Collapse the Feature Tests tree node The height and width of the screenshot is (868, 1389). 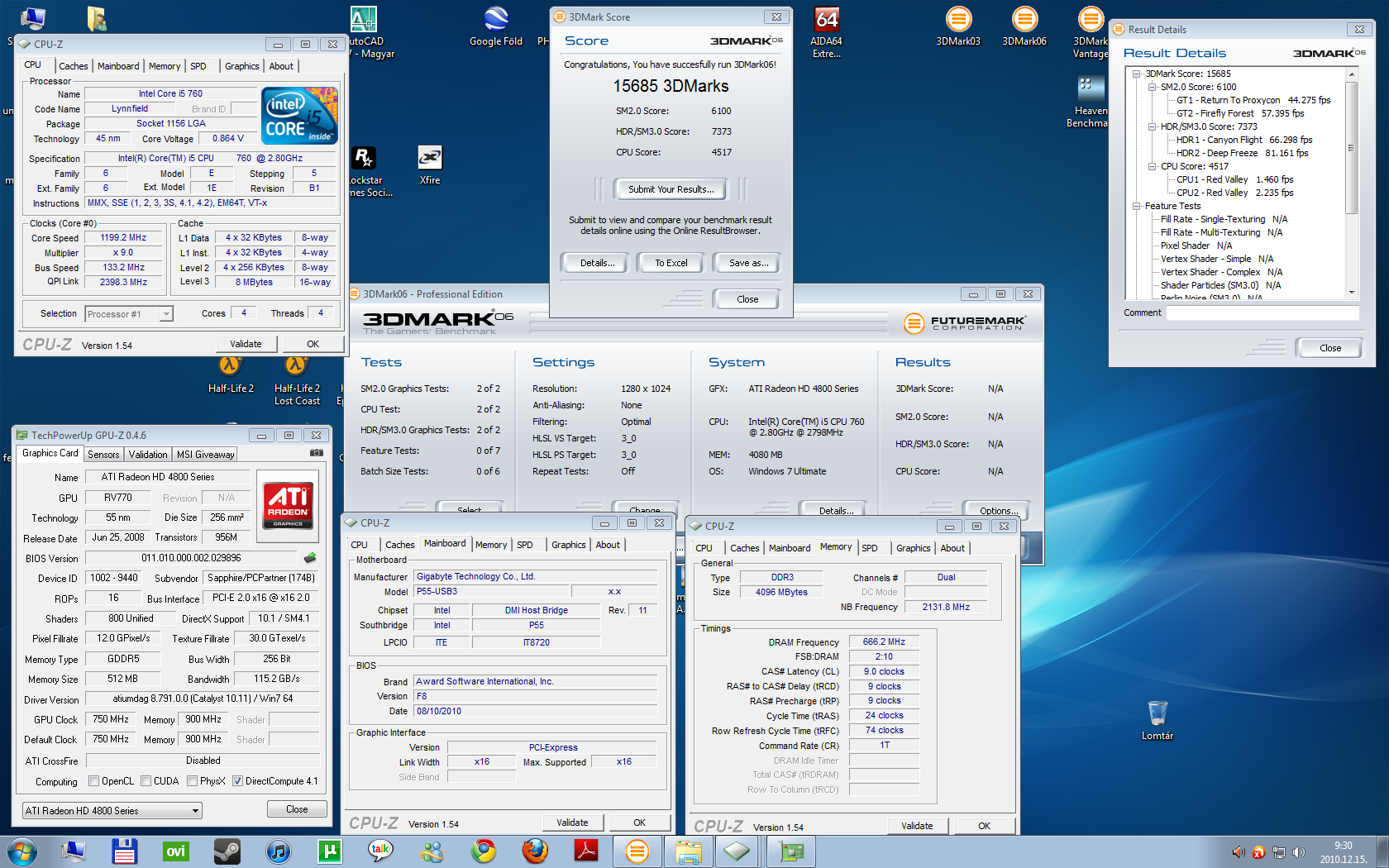pos(1138,206)
